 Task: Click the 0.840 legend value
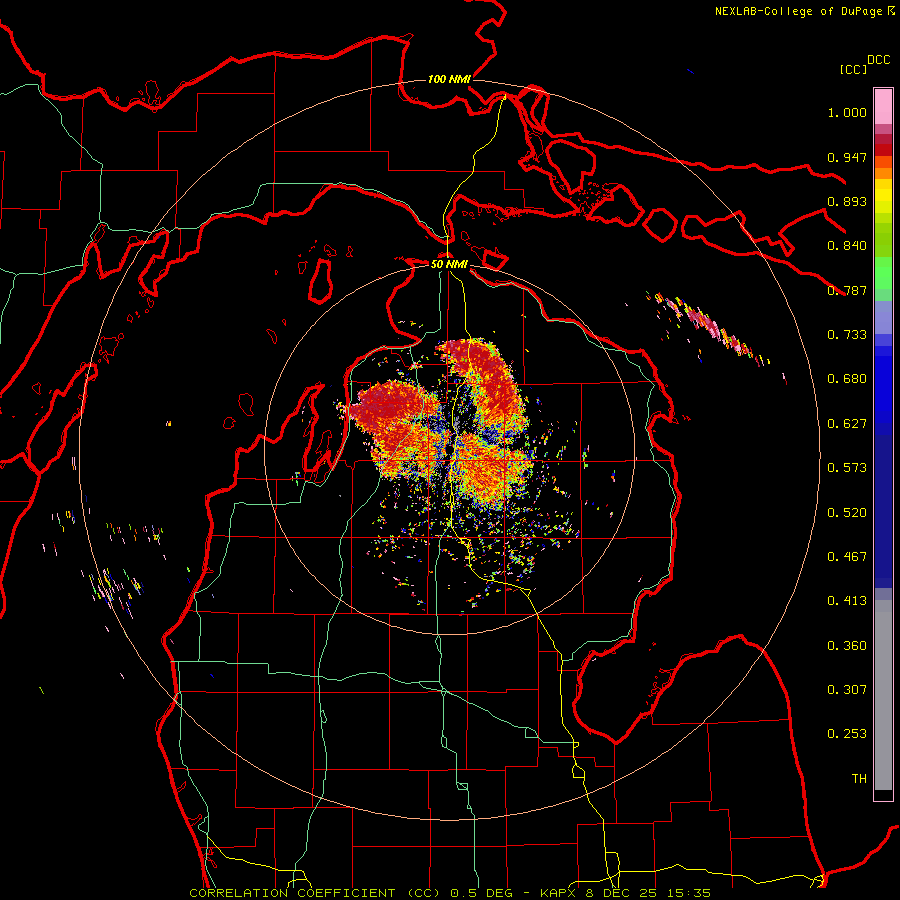(x=847, y=246)
